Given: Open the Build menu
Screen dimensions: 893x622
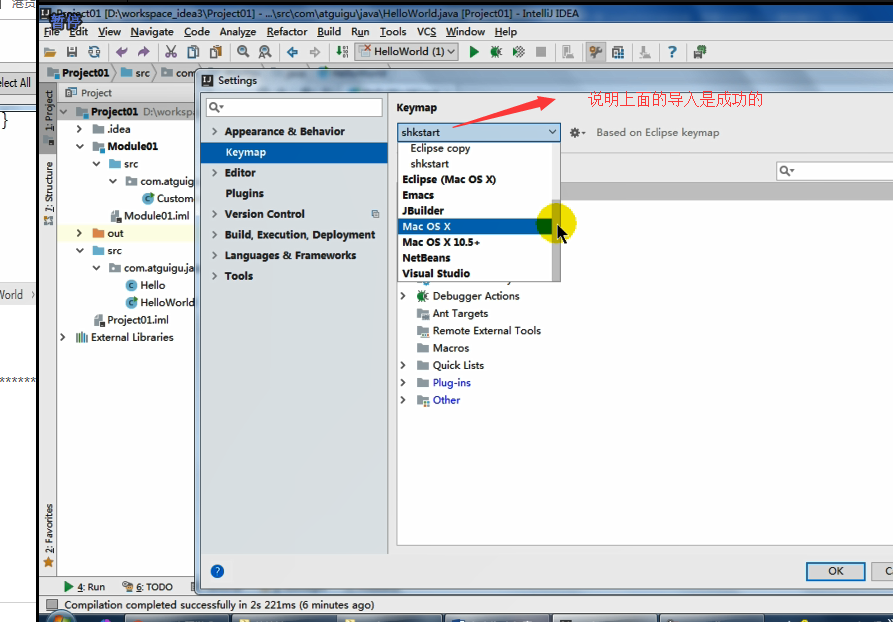Looking at the screenshot, I should tap(329, 32).
